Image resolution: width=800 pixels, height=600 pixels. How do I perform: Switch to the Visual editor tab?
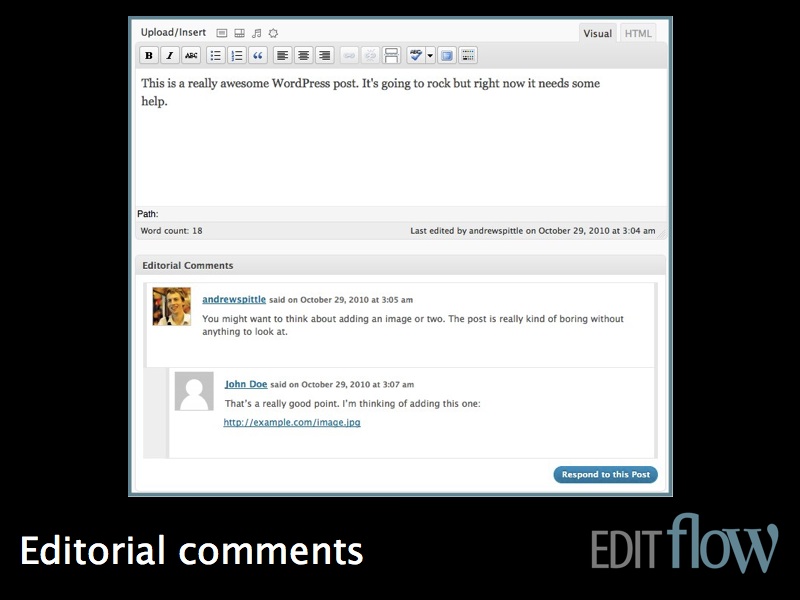pos(597,33)
